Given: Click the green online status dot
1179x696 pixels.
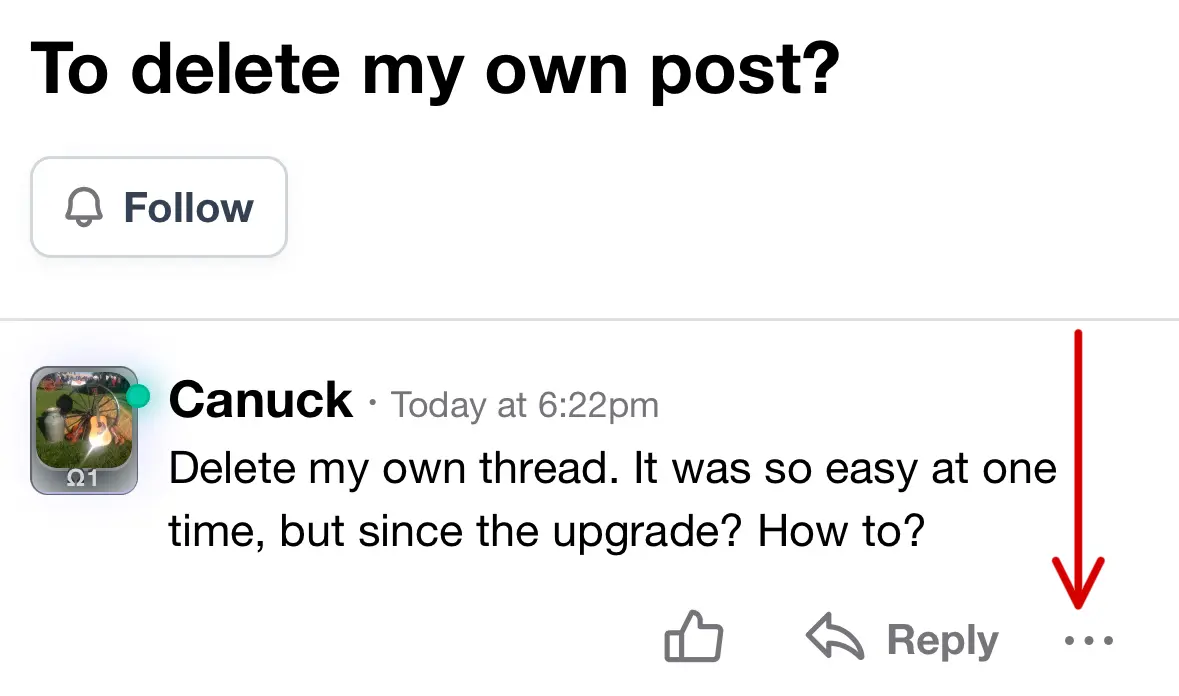Looking at the screenshot, I should 138,397.
